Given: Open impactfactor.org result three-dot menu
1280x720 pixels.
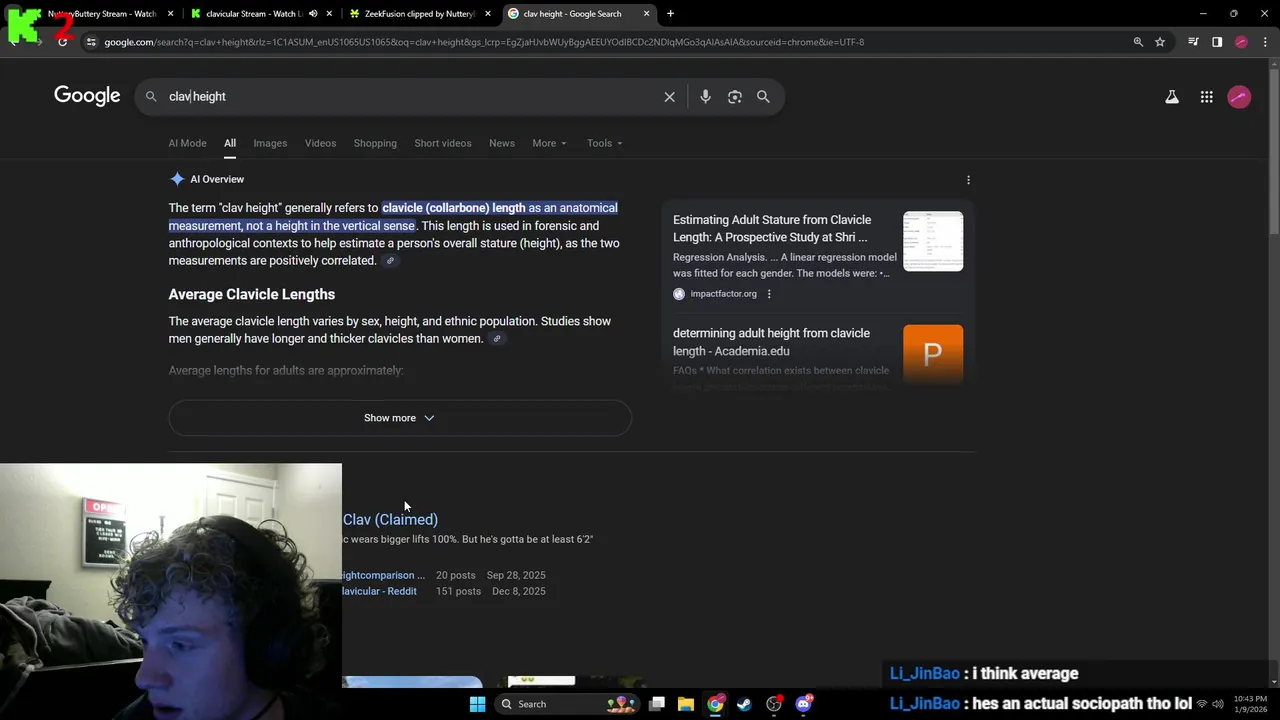Looking at the screenshot, I should click(x=769, y=294).
